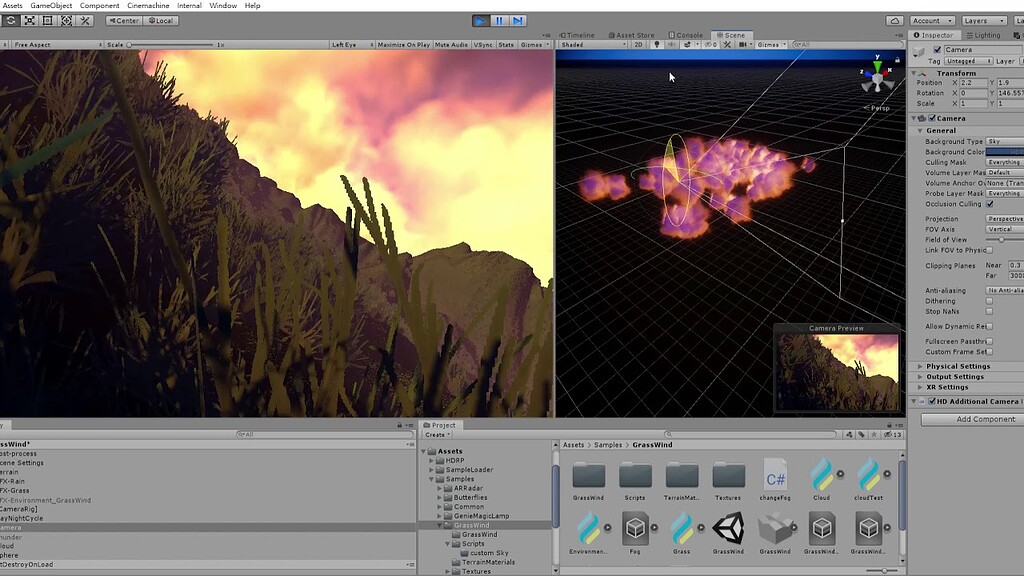The width and height of the screenshot is (1024, 576).
Task: Toggle the scene lighting icon in Scene view
Action: coord(656,44)
